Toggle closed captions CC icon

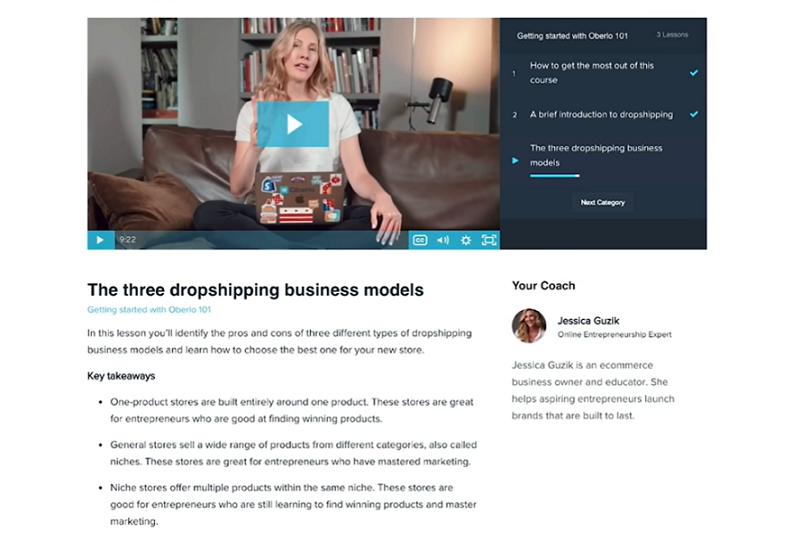pyautogui.click(x=420, y=240)
